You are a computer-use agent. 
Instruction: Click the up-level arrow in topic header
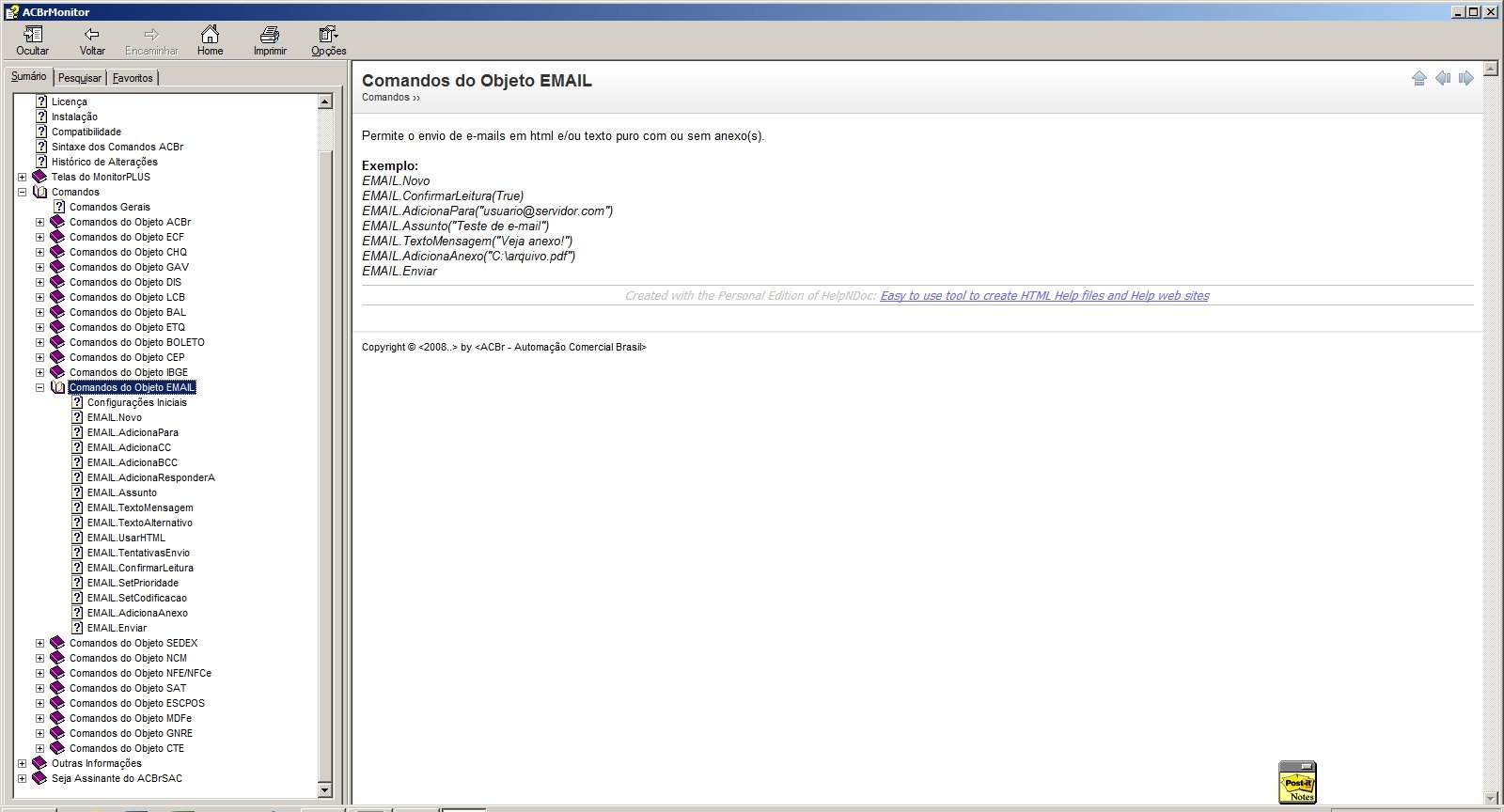coord(1419,78)
